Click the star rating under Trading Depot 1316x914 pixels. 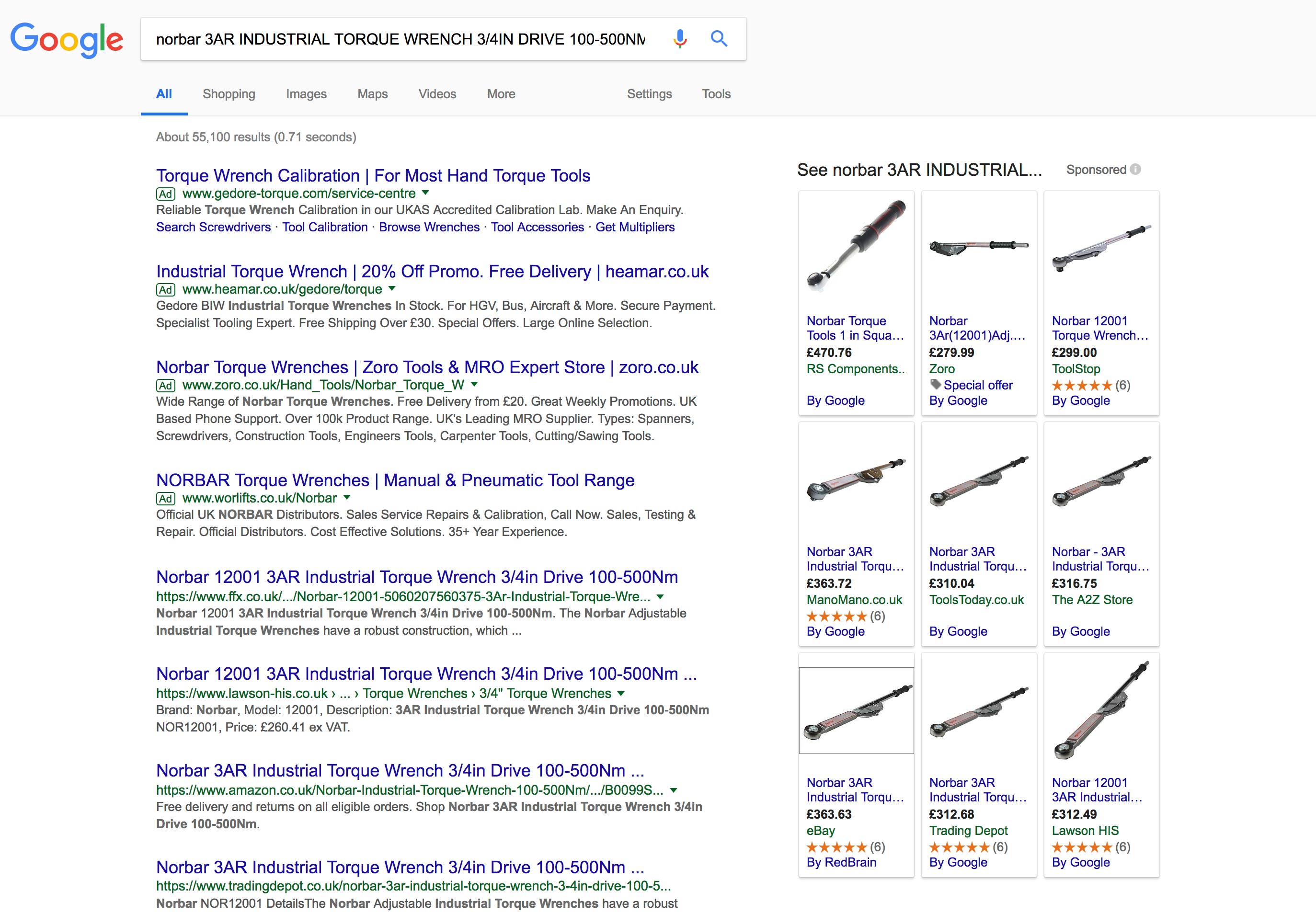pos(959,847)
